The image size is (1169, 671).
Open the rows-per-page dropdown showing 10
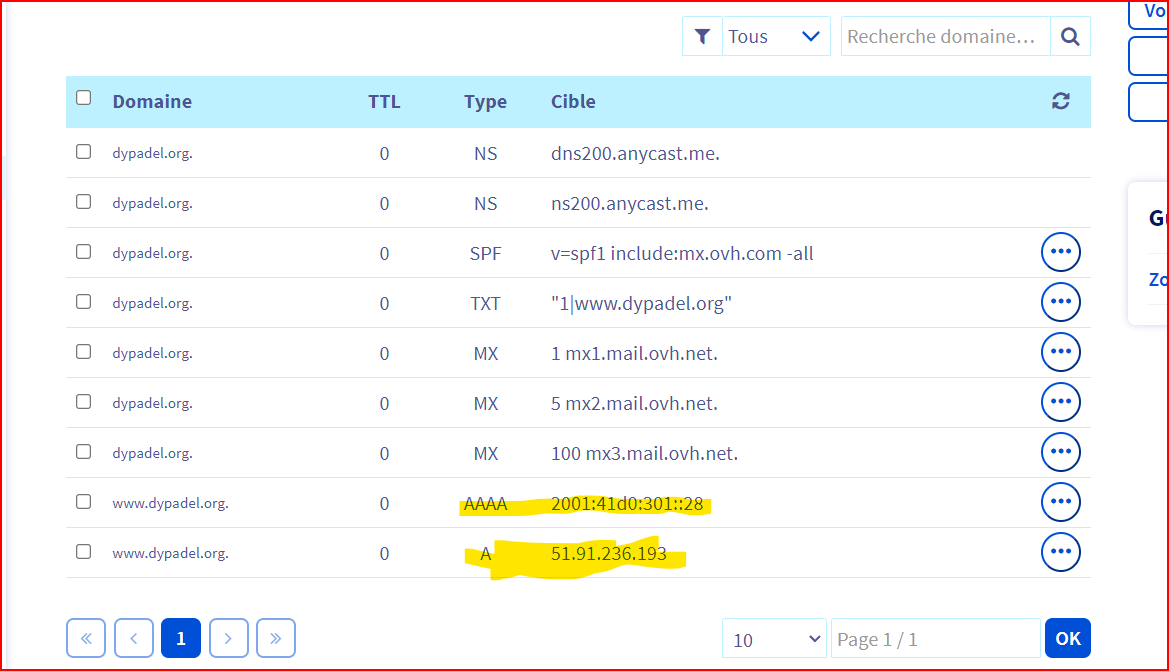774,639
